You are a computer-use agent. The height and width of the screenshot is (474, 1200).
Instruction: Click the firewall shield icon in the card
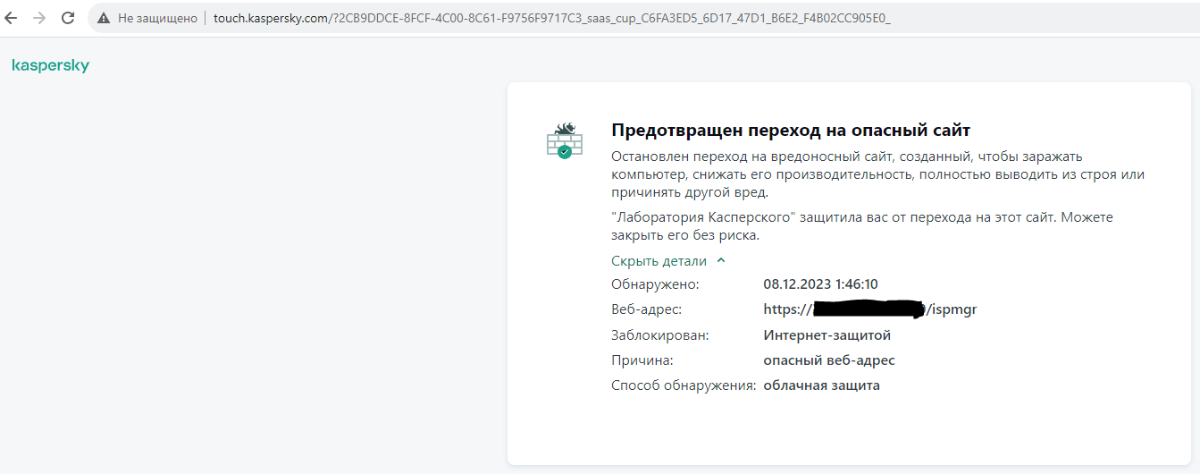[x=565, y=140]
